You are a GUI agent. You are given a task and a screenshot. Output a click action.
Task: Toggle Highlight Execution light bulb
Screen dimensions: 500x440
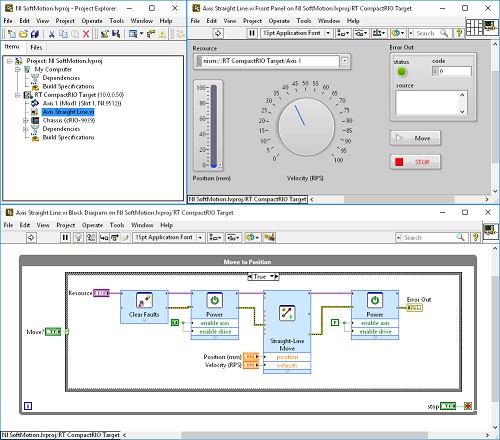coord(78,237)
